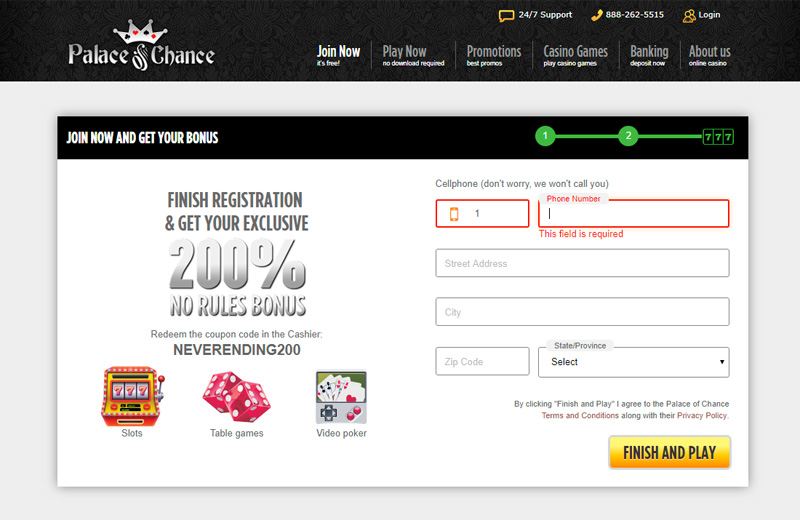Viewport: 800px width, 521px height.
Task: Open the Casino Games menu
Action: pyautogui.click(x=575, y=55)
